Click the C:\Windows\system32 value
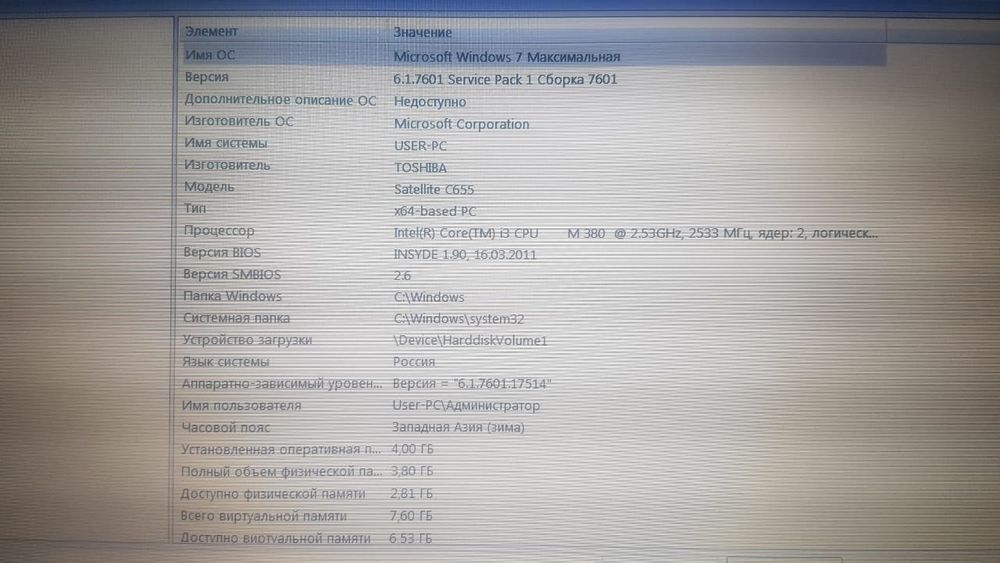 pyautogui.click(x=459, y=319)
